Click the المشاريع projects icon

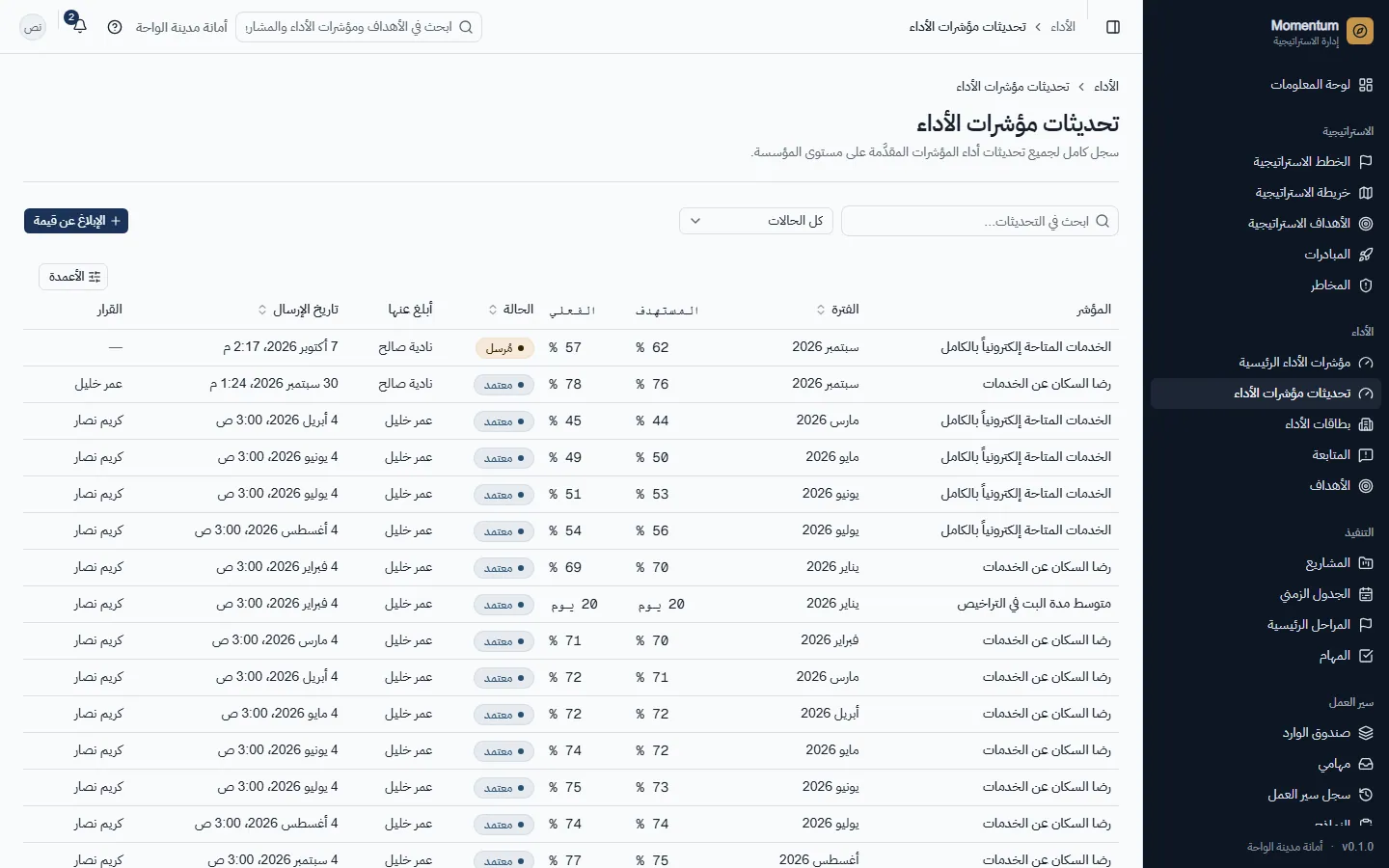click(x=1366, y=563)
